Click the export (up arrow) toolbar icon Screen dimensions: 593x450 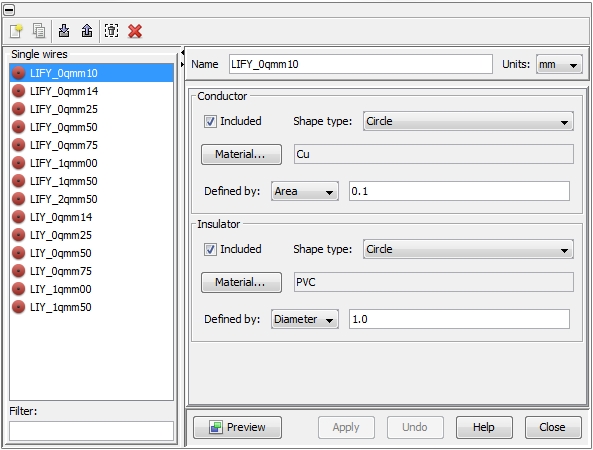(87, 31)
